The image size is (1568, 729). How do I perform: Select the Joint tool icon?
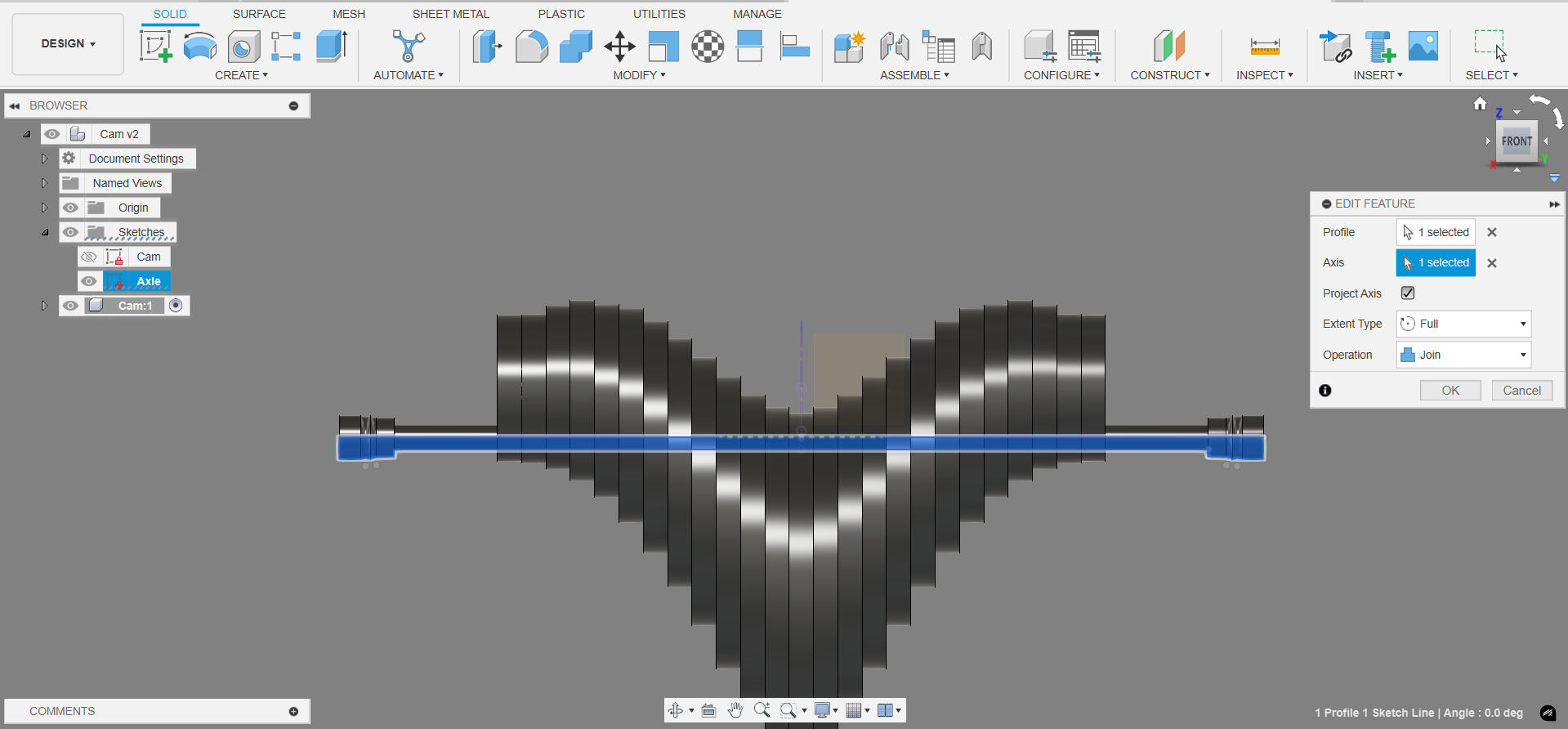tap(895, 47)
